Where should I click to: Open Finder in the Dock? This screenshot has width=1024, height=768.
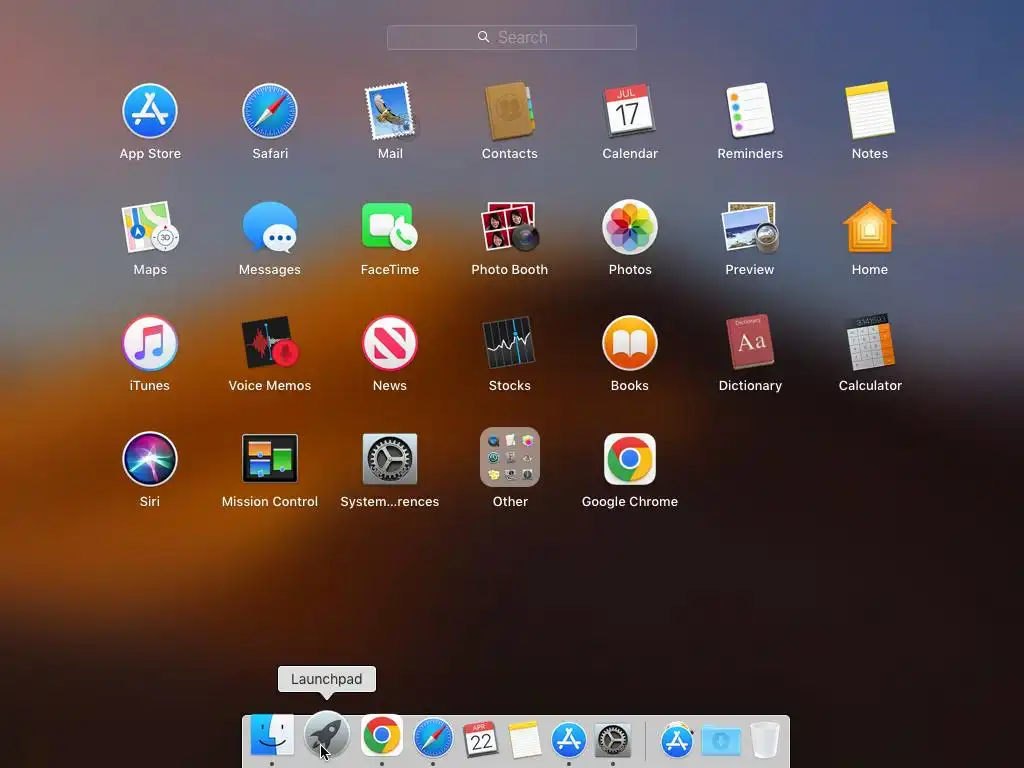(272, 736)
